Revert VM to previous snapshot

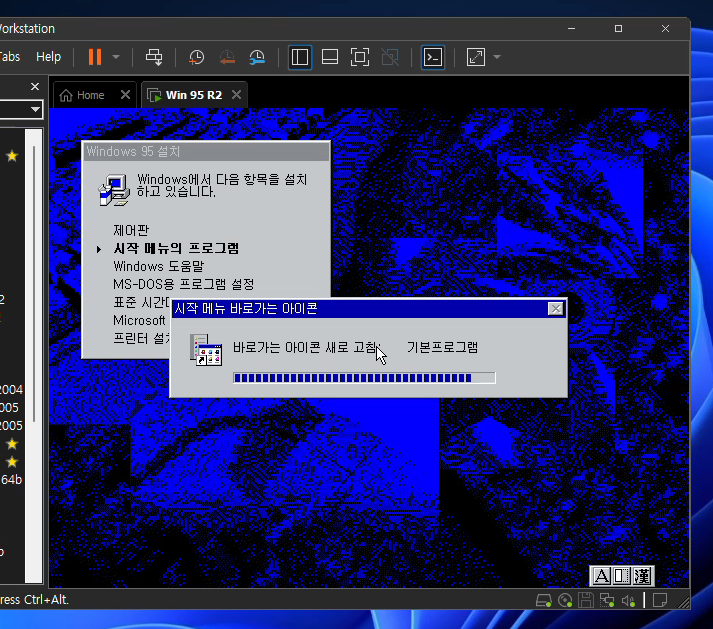click(227, 57)
